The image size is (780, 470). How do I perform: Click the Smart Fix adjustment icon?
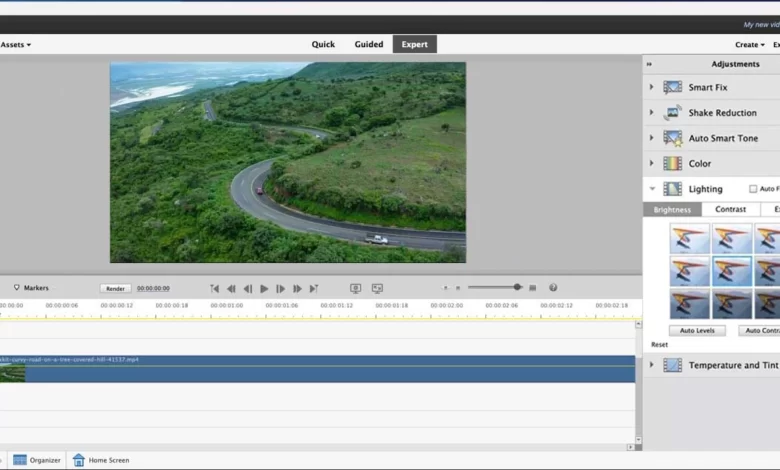coord(673,88)
